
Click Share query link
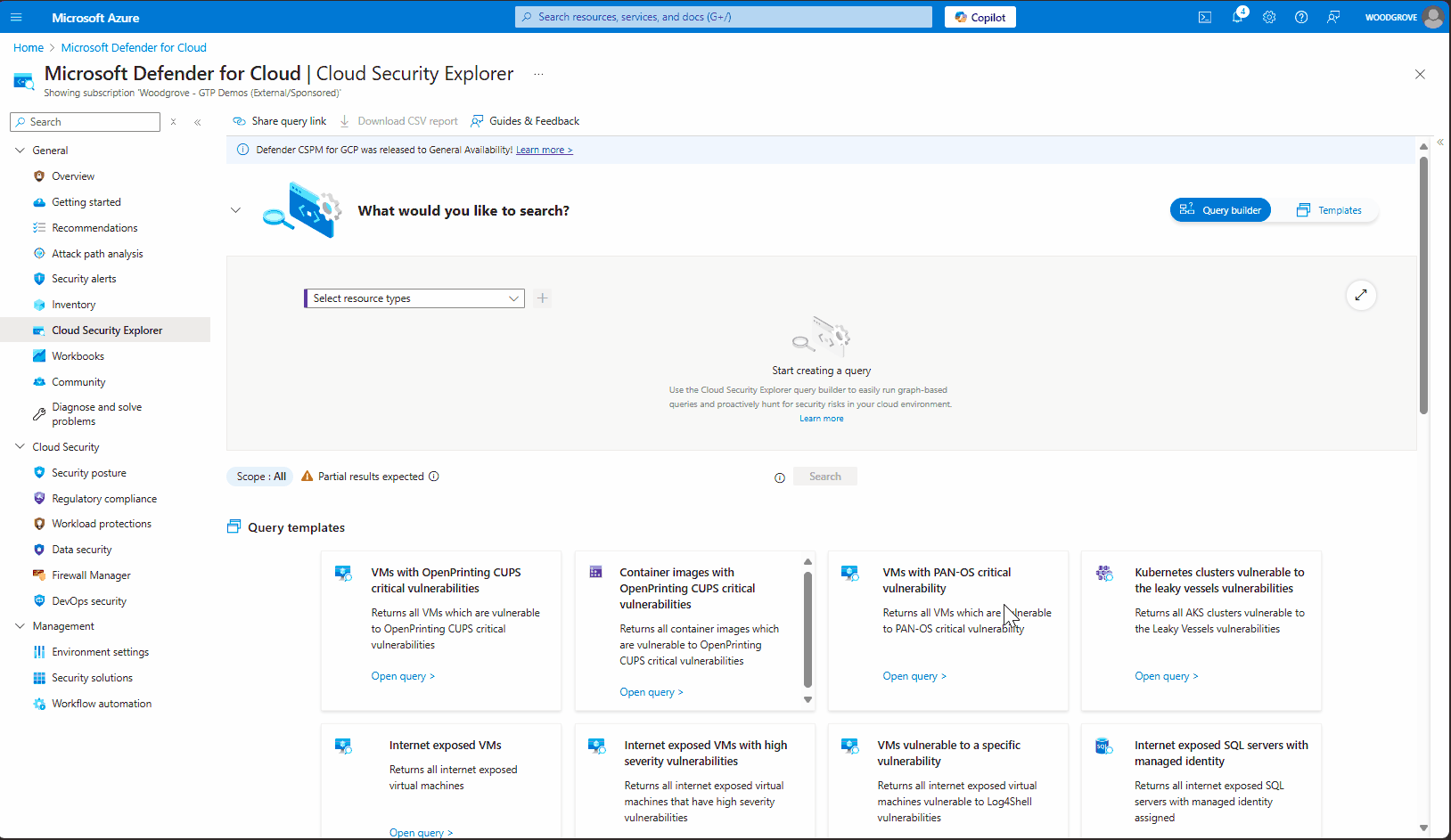pos(280,121)
